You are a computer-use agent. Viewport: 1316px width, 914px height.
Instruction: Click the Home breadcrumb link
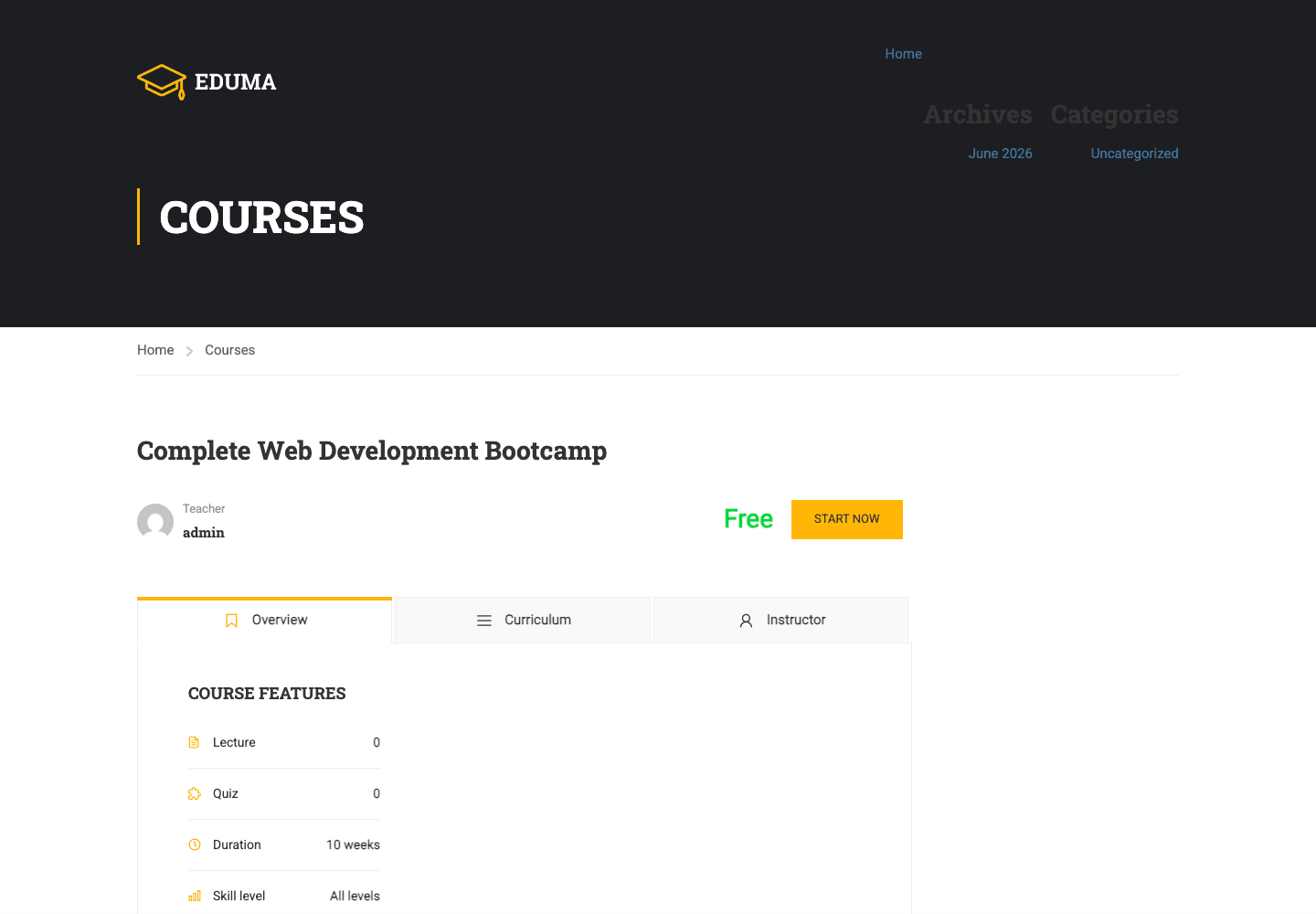(155, 350)
